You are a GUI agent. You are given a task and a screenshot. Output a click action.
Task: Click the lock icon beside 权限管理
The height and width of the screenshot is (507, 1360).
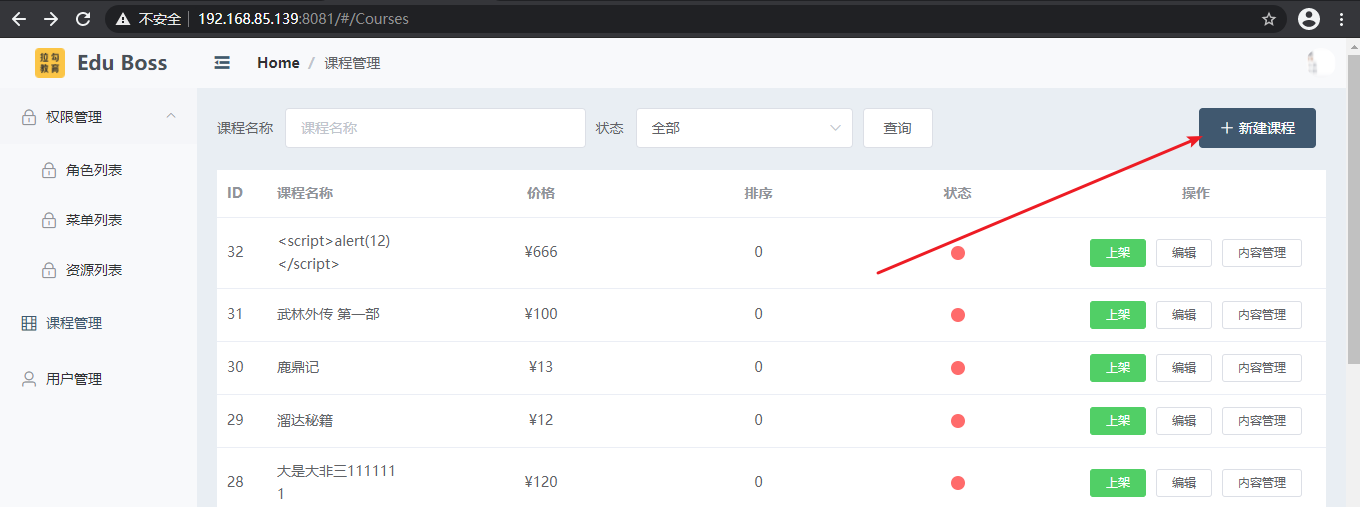(x=30, y=118)
